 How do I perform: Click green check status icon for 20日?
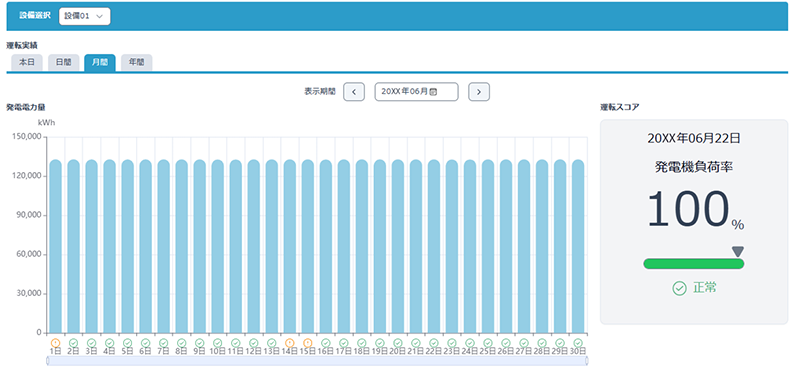(x=398, y=343)
